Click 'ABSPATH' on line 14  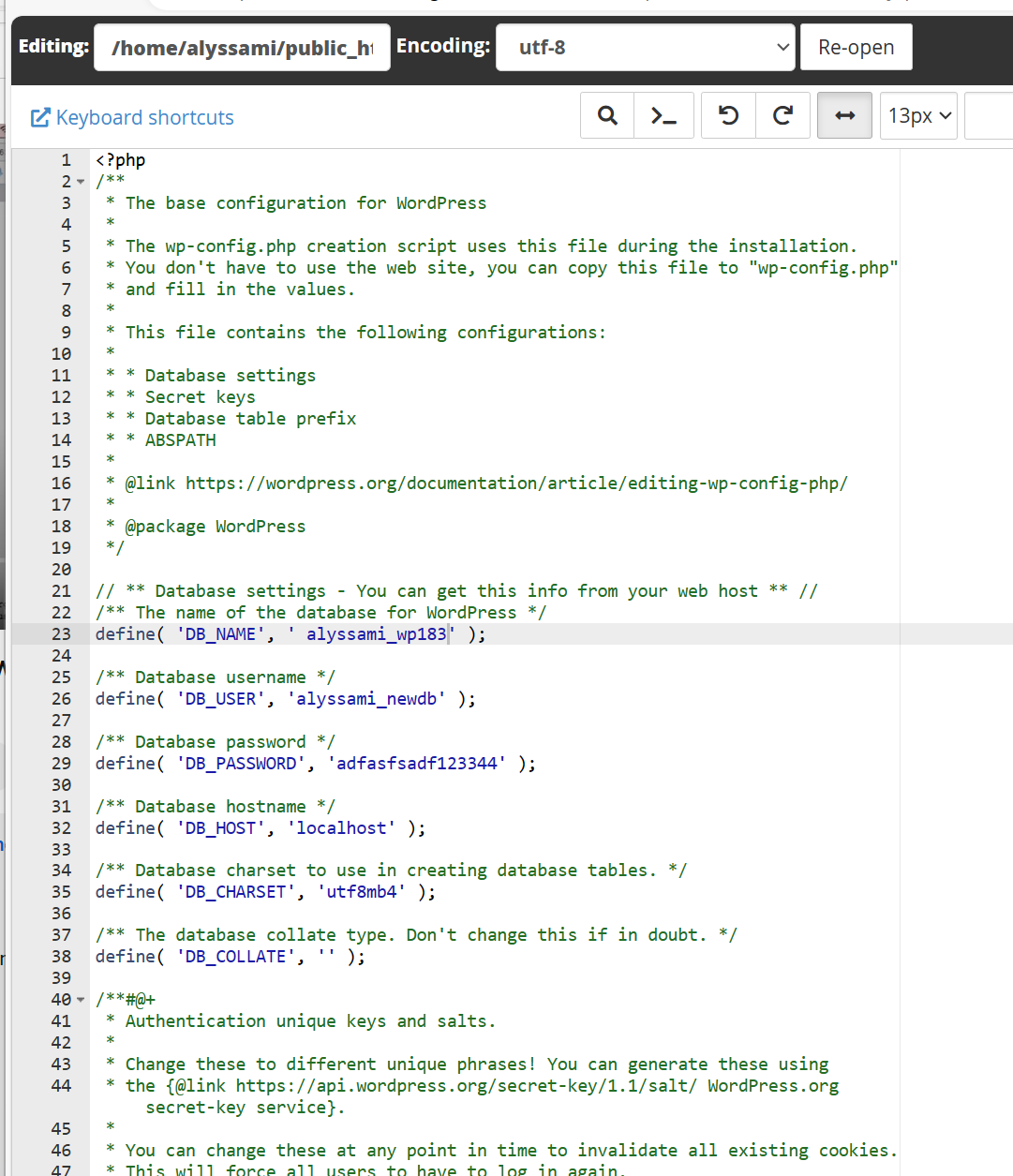[180, 440]
